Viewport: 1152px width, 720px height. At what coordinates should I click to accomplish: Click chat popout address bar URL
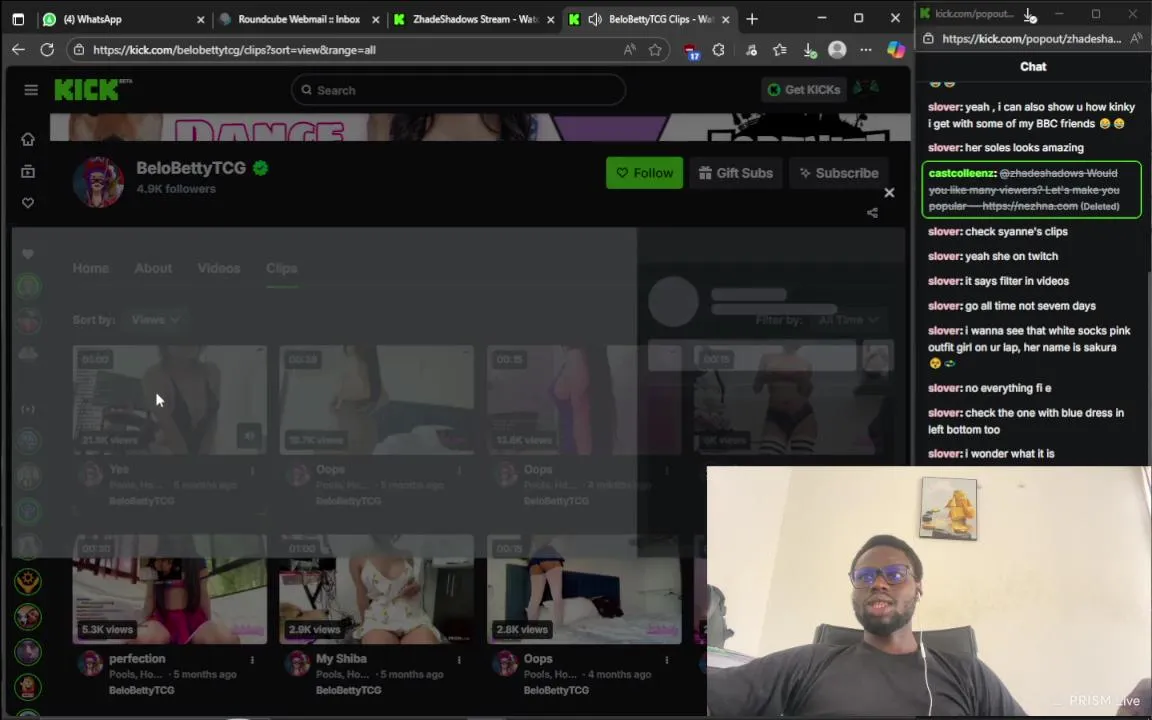point(1032,38)
